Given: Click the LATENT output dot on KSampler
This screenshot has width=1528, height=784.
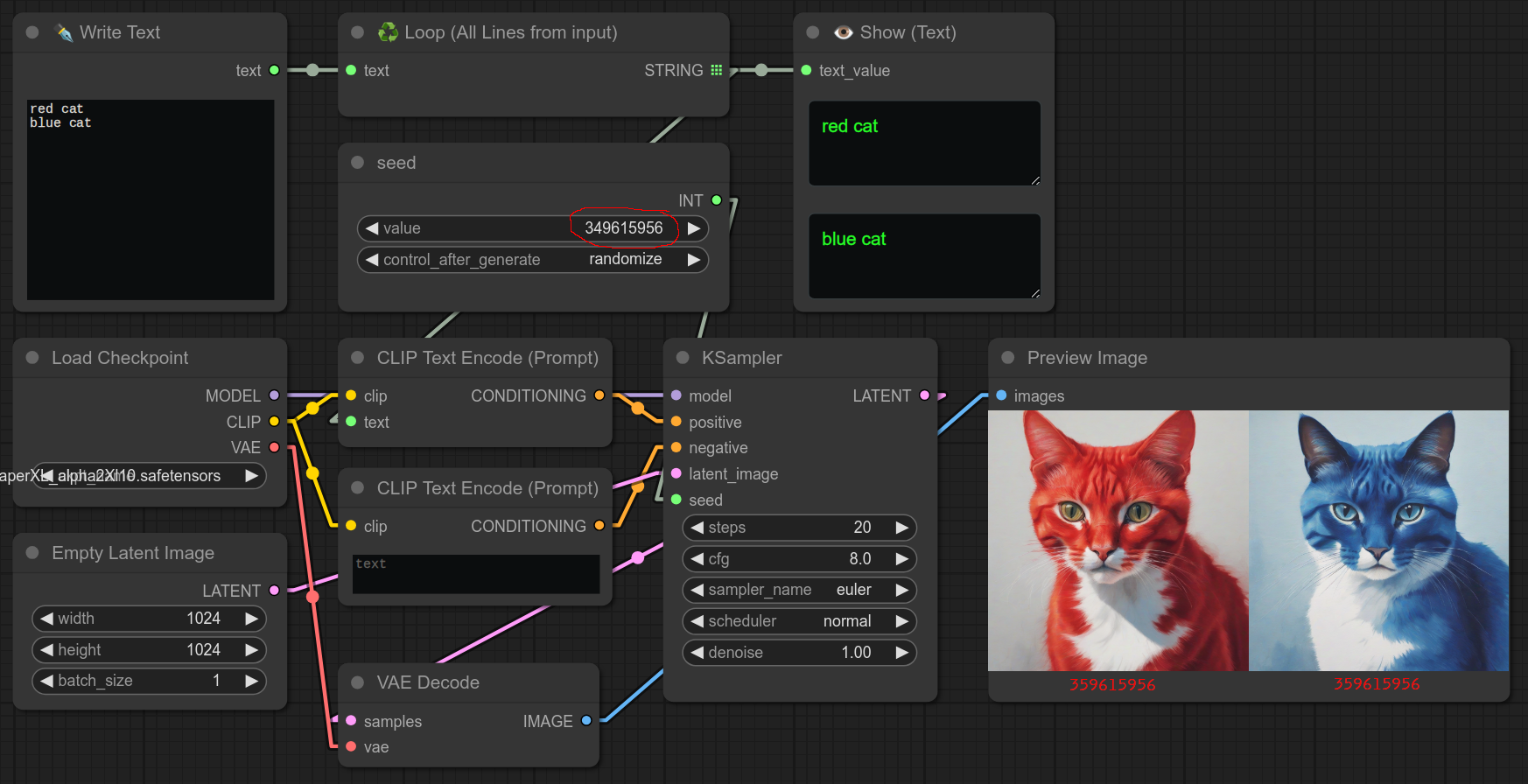Looking at the screenshot, I should click(x=924, y=395).
